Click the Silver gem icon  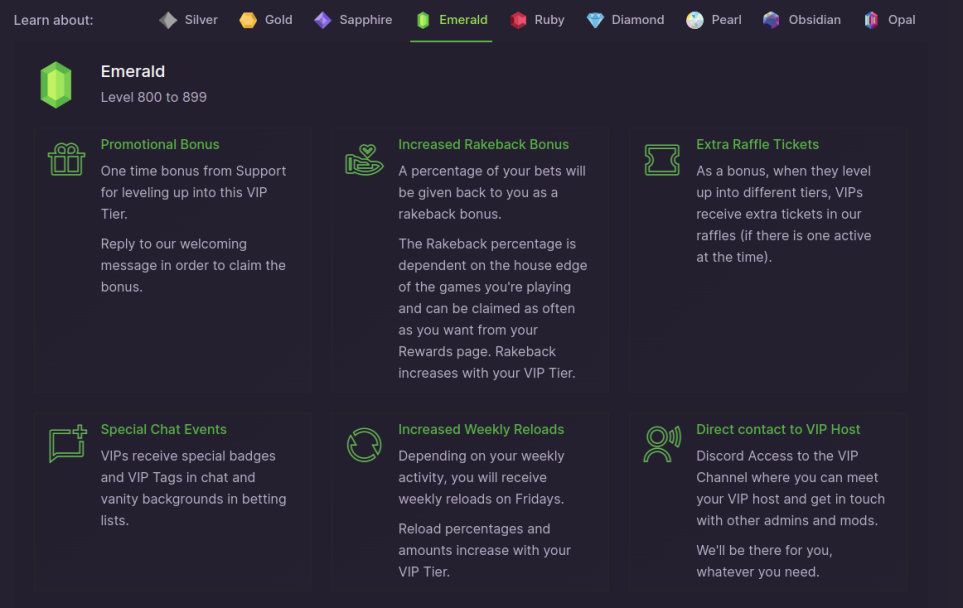[168, 20]
